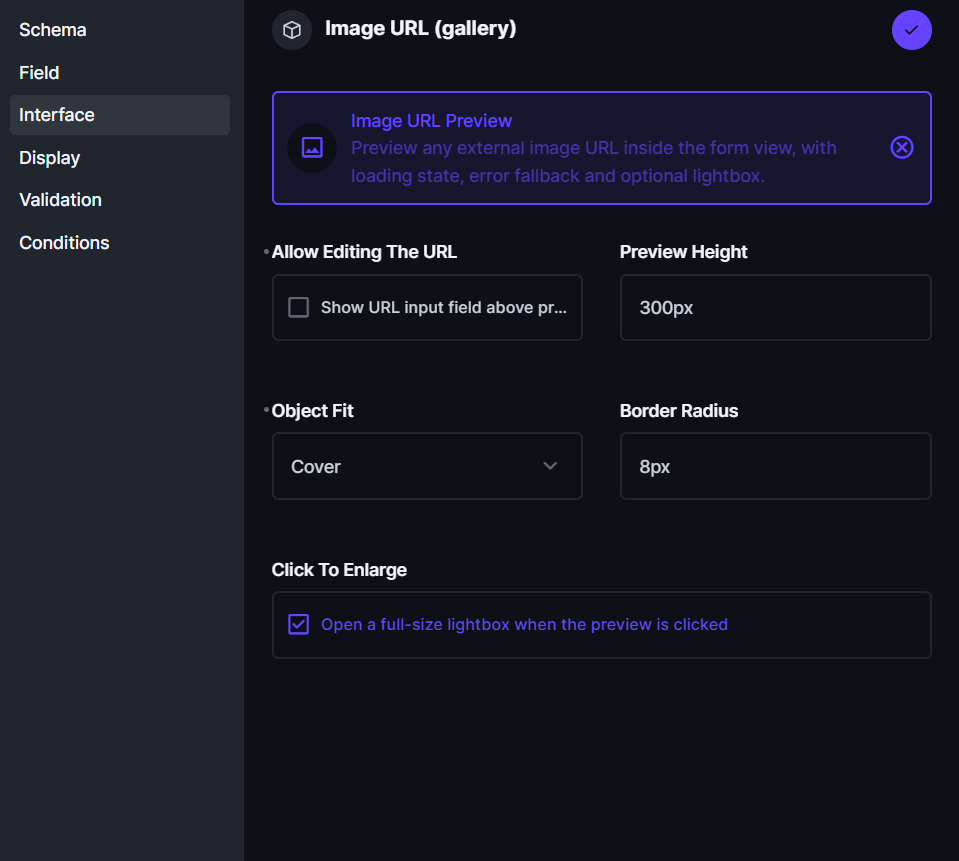
Task: Switch to the Field tab
Action: pos(120,73)
